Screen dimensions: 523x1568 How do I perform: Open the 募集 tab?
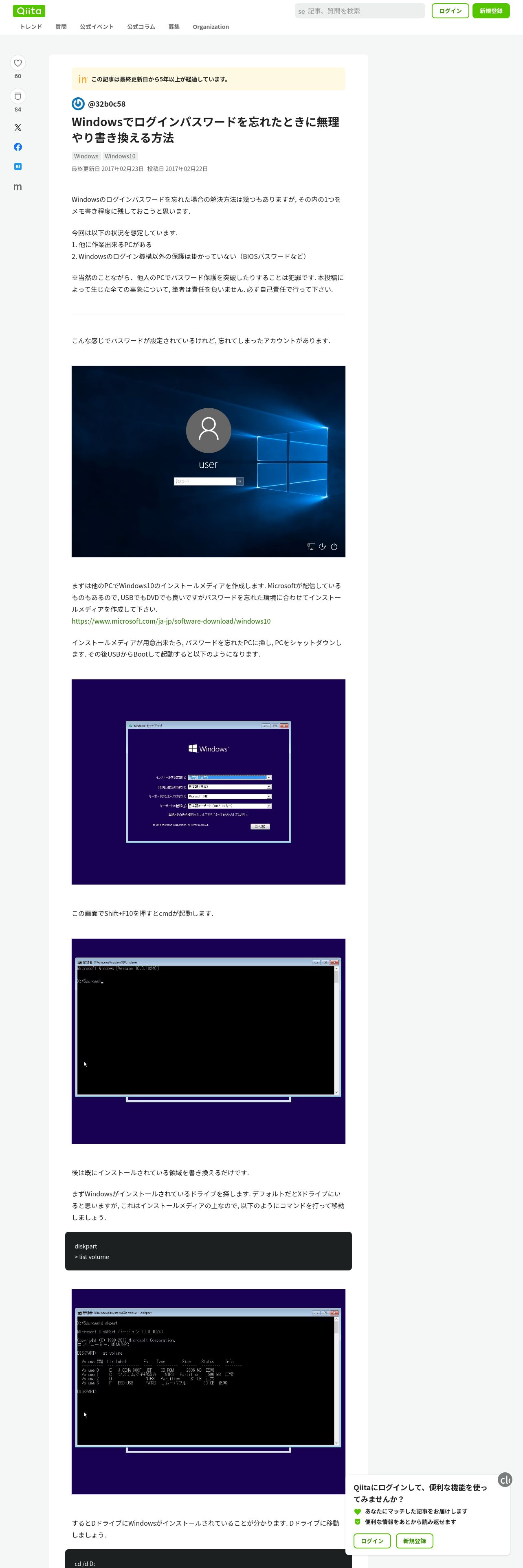point(174,27)
